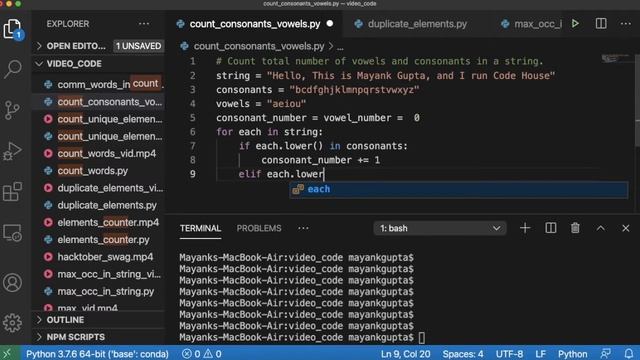Change indentation via Spaces: 4
This screenshot has height=360, width=640.
[463, 353]
